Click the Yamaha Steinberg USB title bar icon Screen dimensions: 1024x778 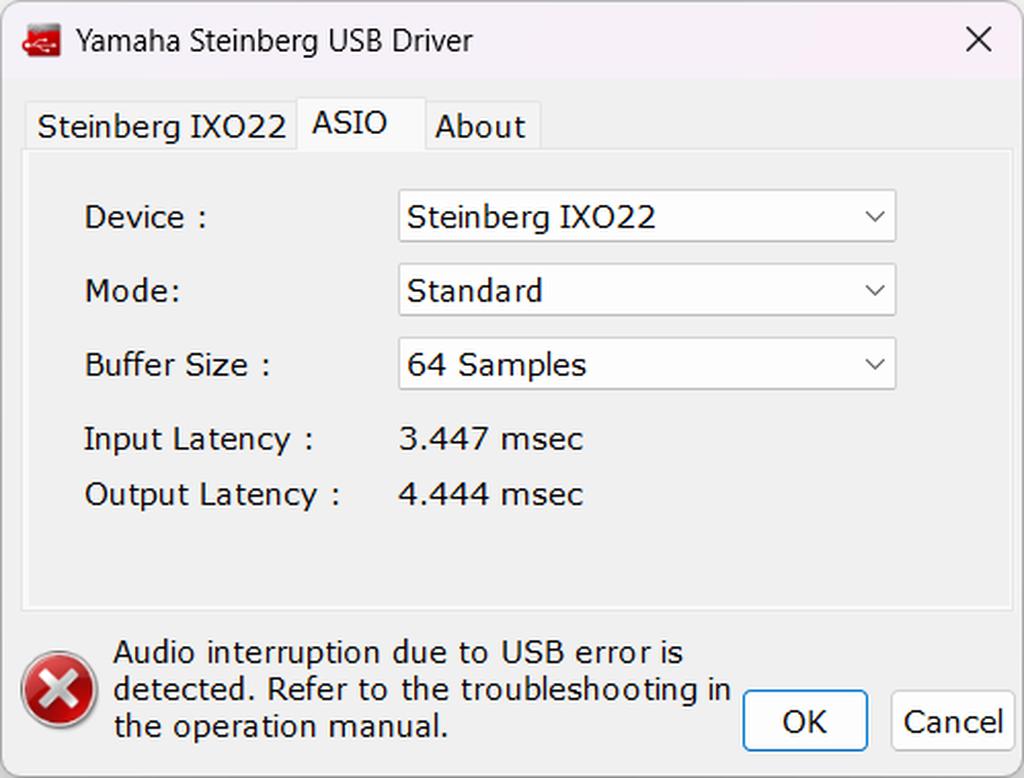click(x=43, y=40)
